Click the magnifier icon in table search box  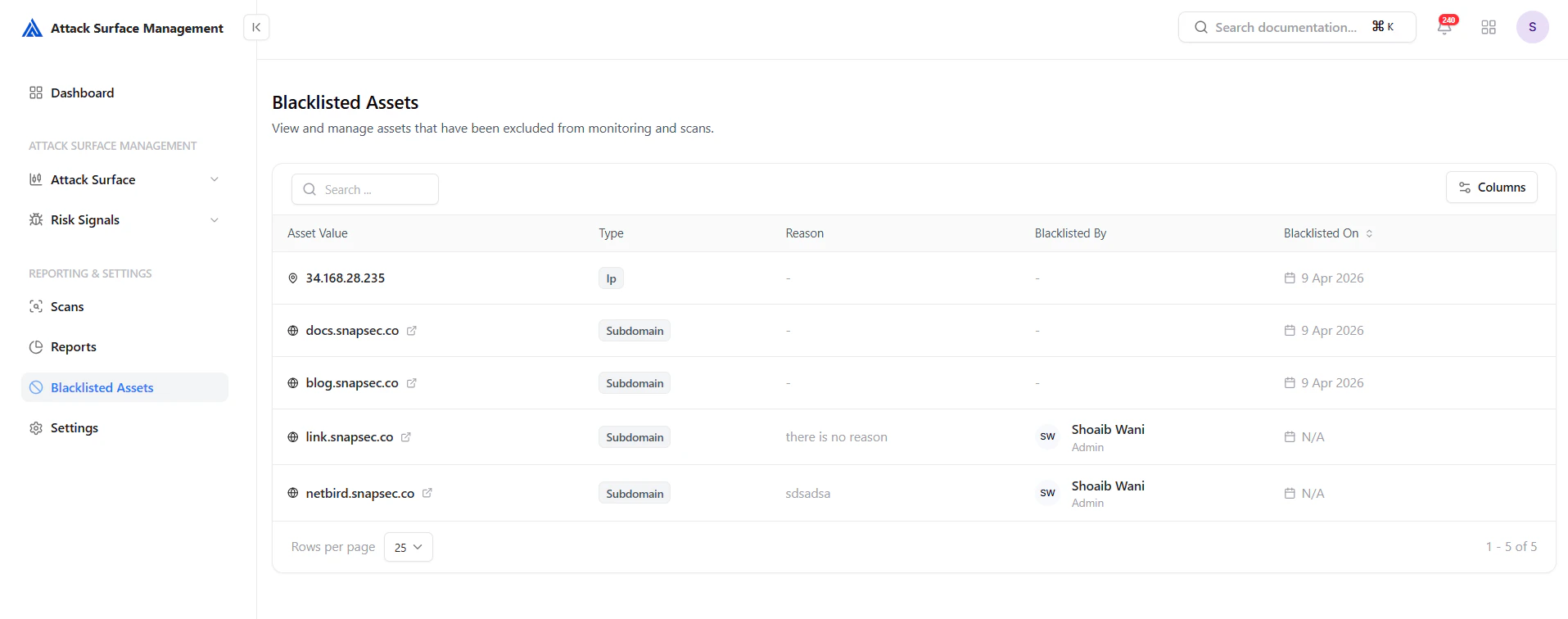click(310, 189)
